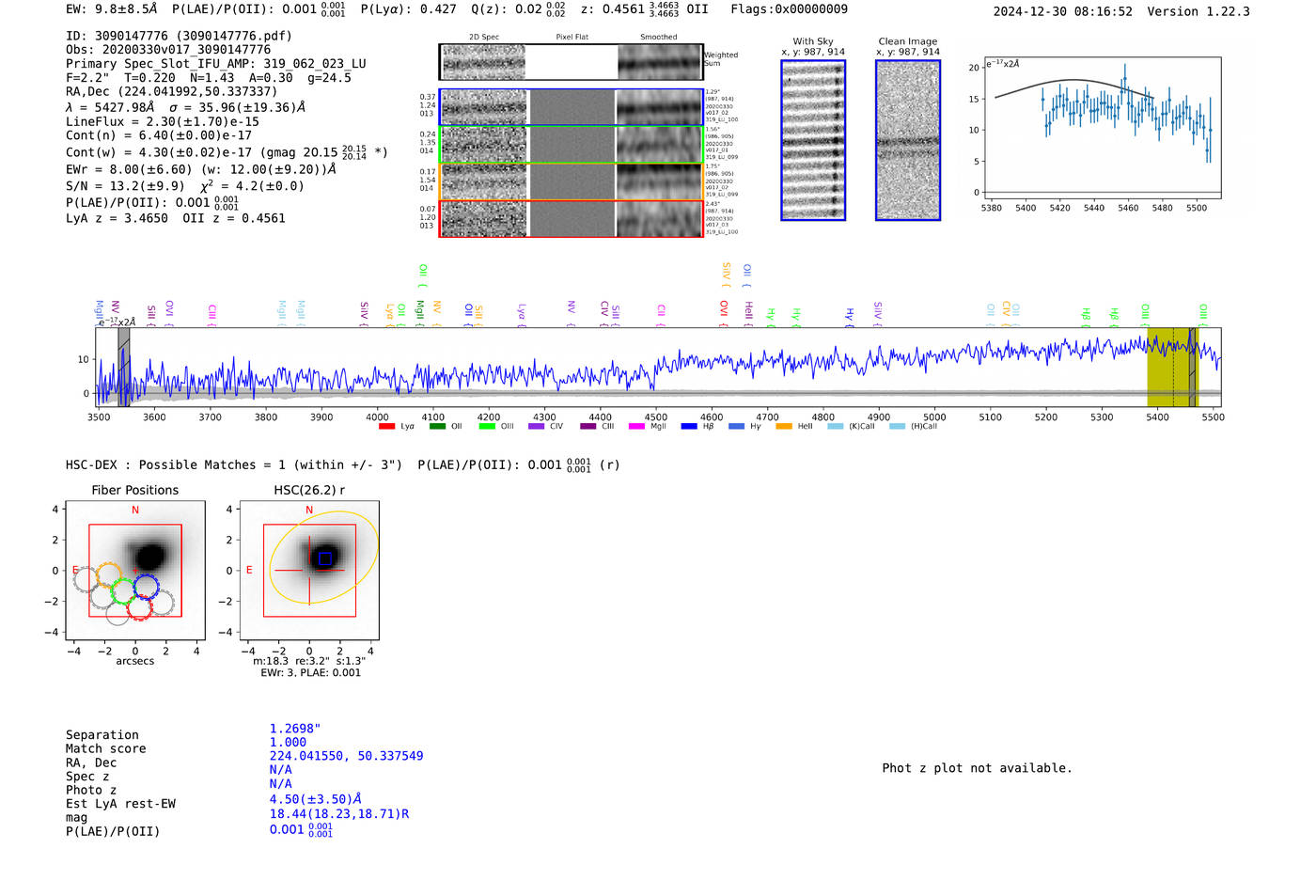
Task: Click the Match score value 1.000
Action: point(288,743)
